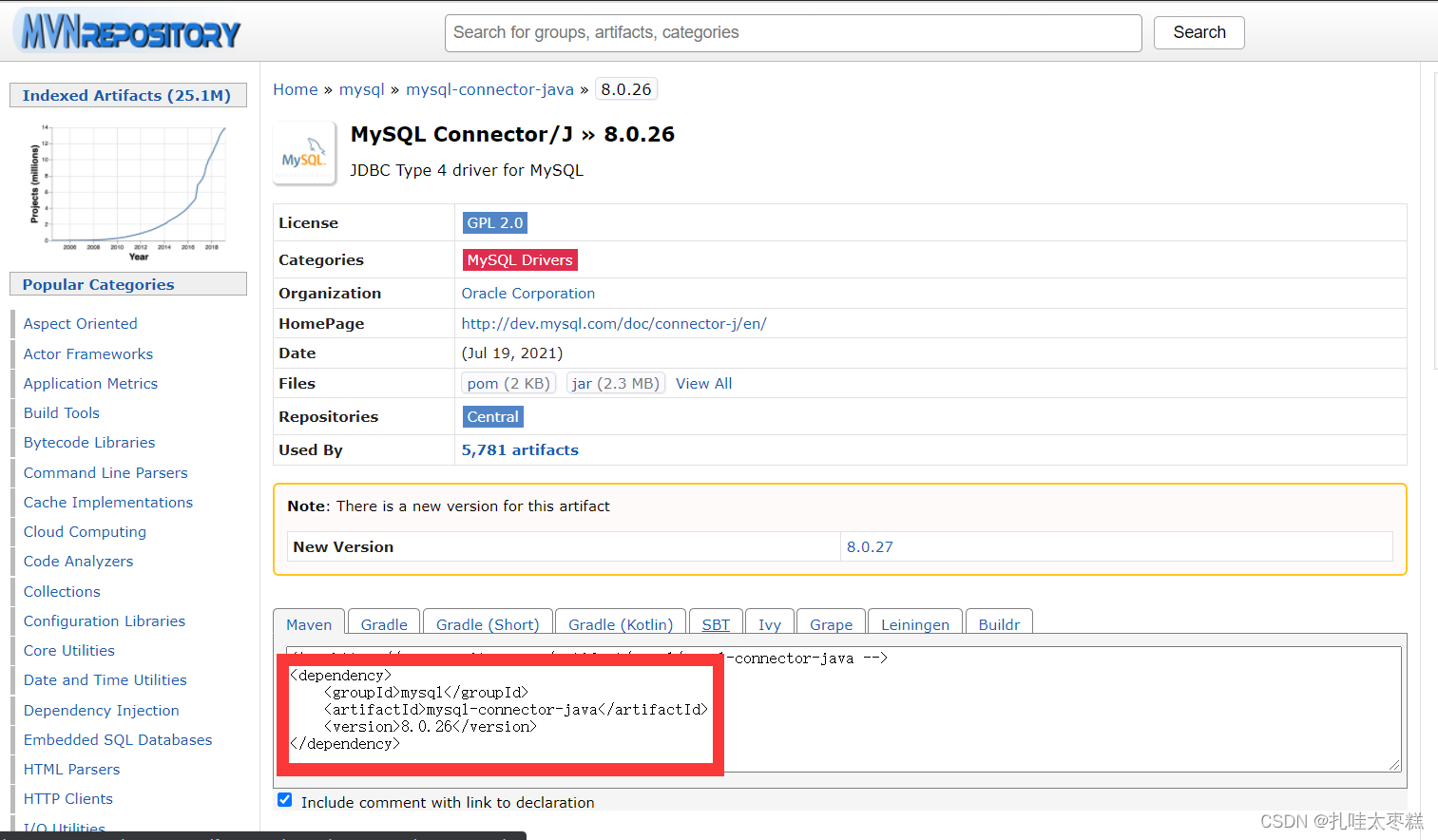Switch to the Gradle (Kotlin) tab
Screen dimensions: 1438x840
click(x=621, y=624)
